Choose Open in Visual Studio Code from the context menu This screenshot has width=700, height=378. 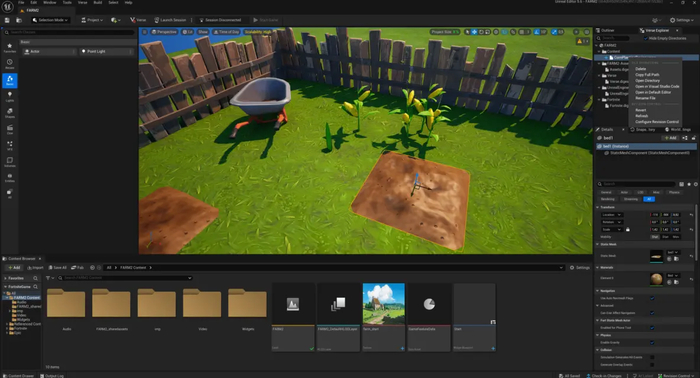tap(657, 87)
